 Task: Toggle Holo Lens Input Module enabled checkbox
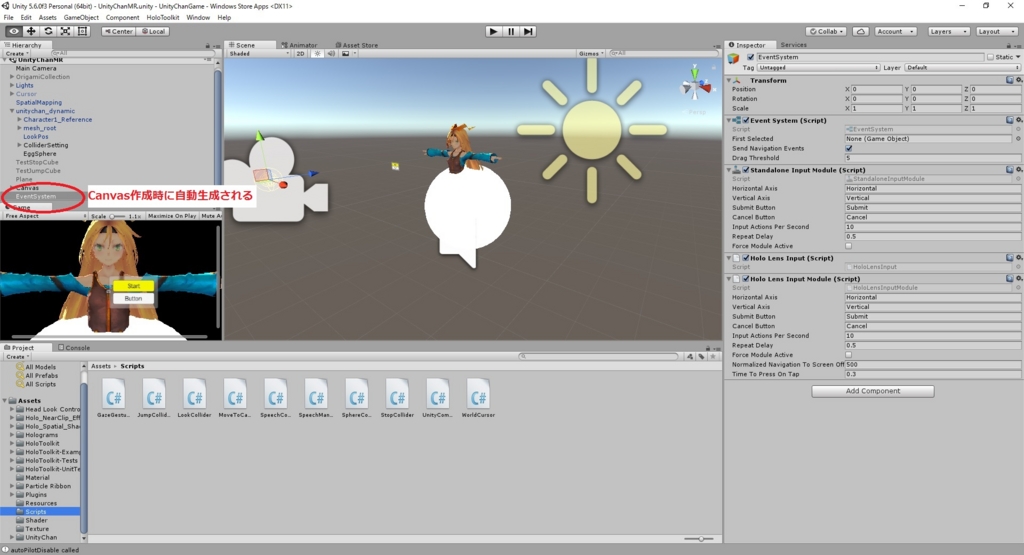point(746,279)
